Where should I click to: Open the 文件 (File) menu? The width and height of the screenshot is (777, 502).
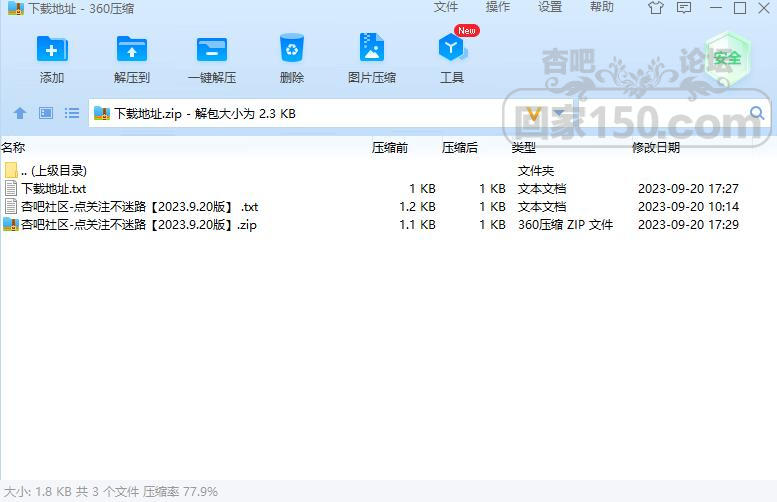click(x=446, y=8)
